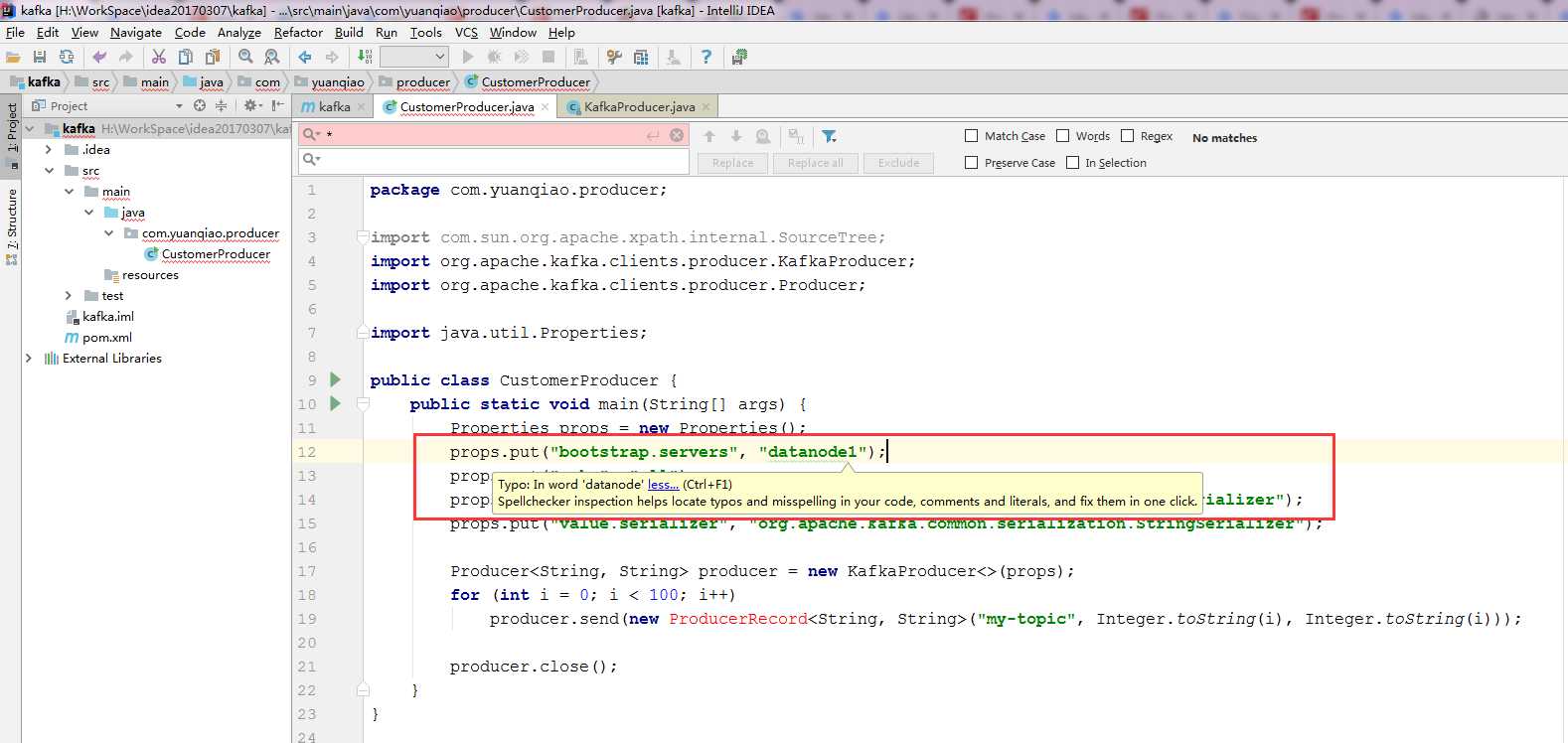Click the Replace all button
Viewport: 1568px width, 743px height.
[x=815, y=163]
